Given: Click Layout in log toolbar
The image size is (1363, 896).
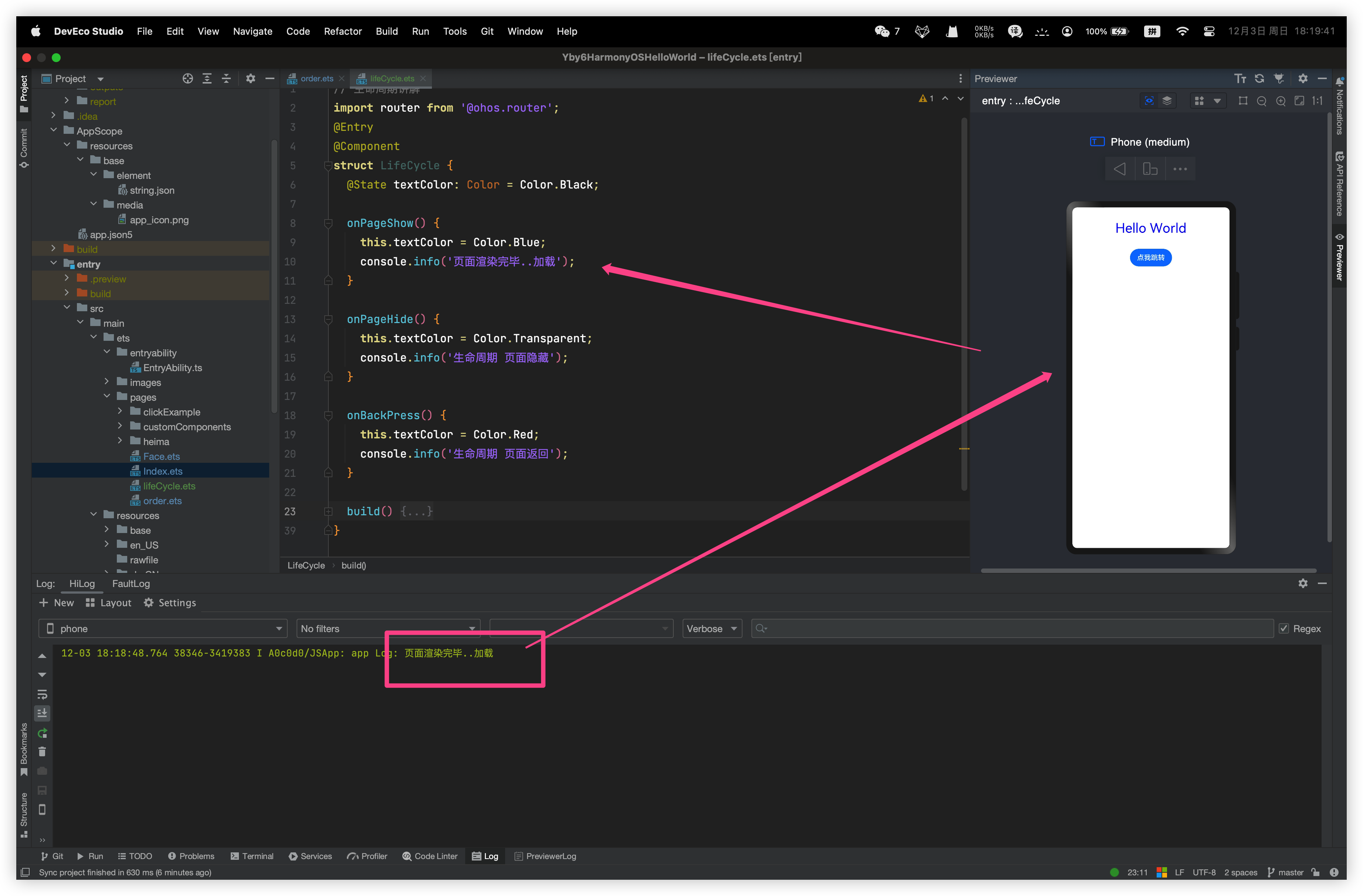Looking at the screenshot, I should tap(108, 603).
